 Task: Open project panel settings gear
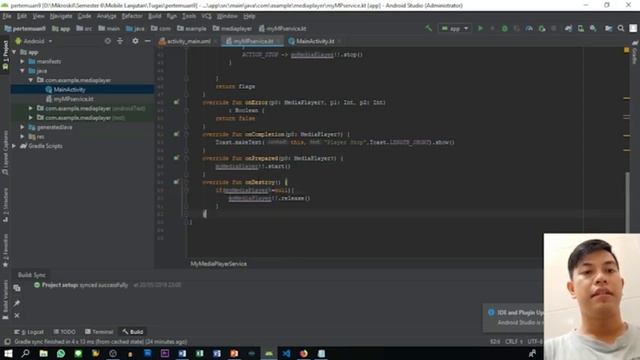pos(135,41)
